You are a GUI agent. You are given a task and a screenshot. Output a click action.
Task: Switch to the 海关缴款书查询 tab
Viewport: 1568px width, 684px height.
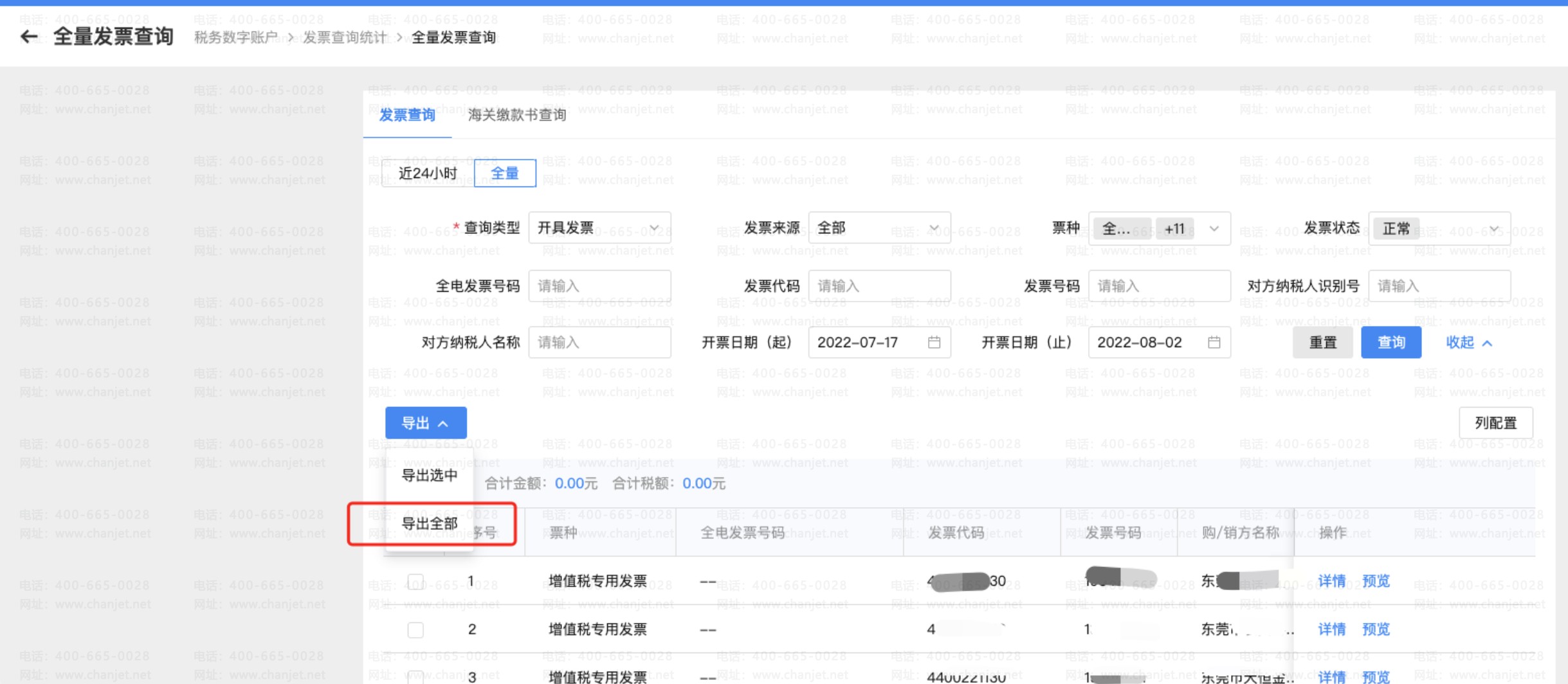click(x=516, y=115)
